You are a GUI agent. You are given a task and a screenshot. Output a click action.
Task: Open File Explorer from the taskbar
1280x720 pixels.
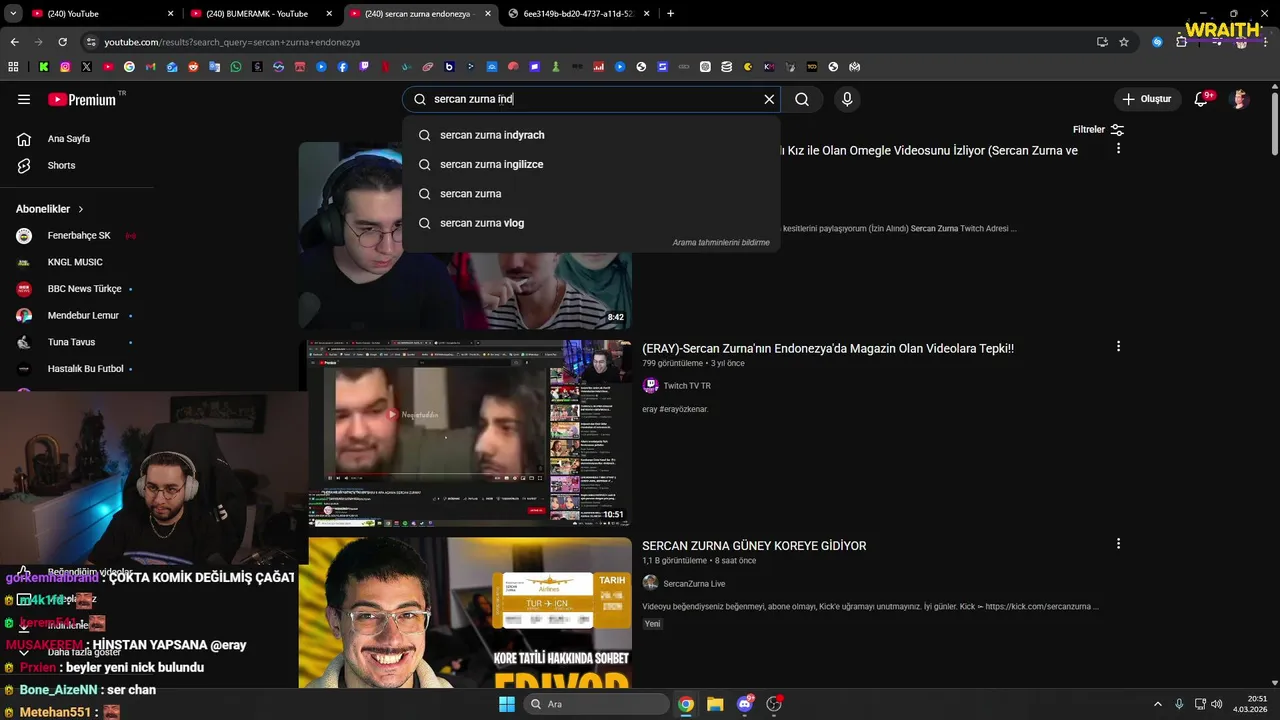pos(715,704)
